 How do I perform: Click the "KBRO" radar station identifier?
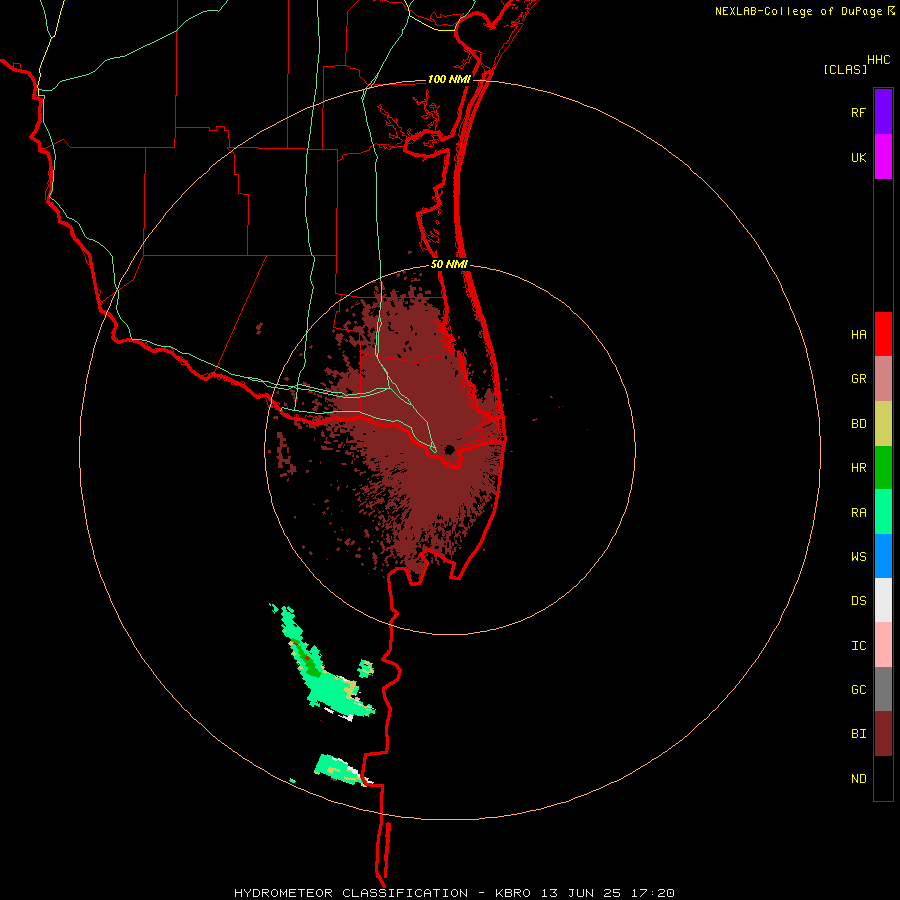point(513,893)
